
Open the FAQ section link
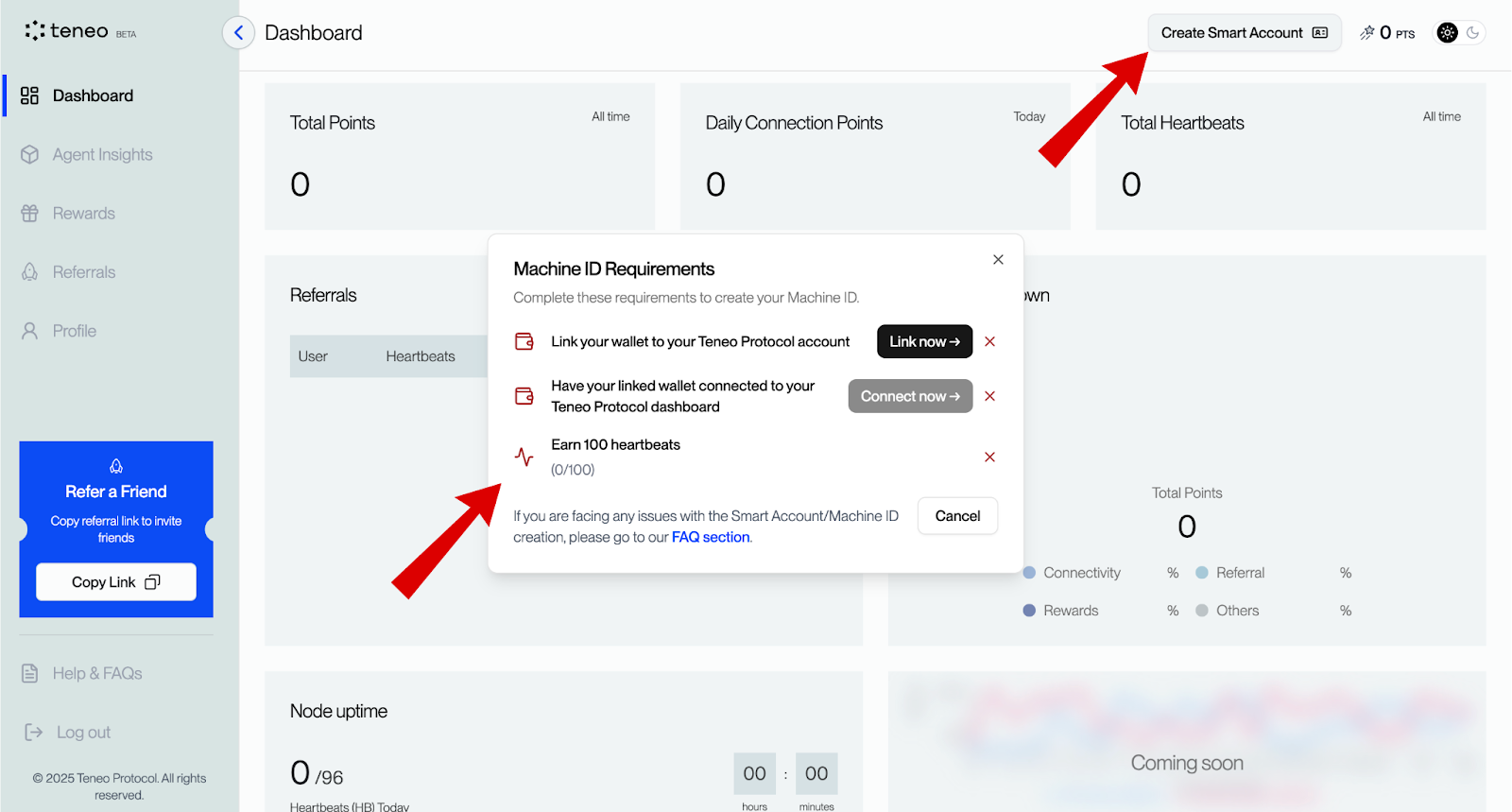pyautogui.click(x=711, y=537)
